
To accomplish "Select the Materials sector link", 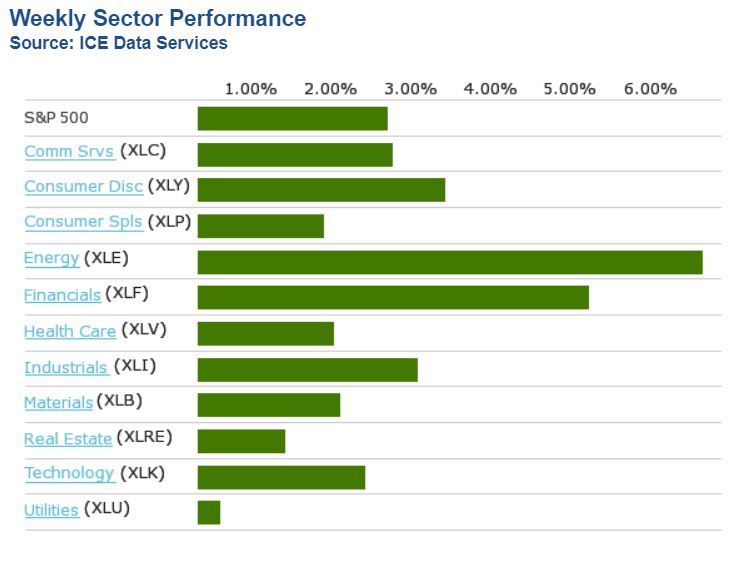I will click(58, 402).
